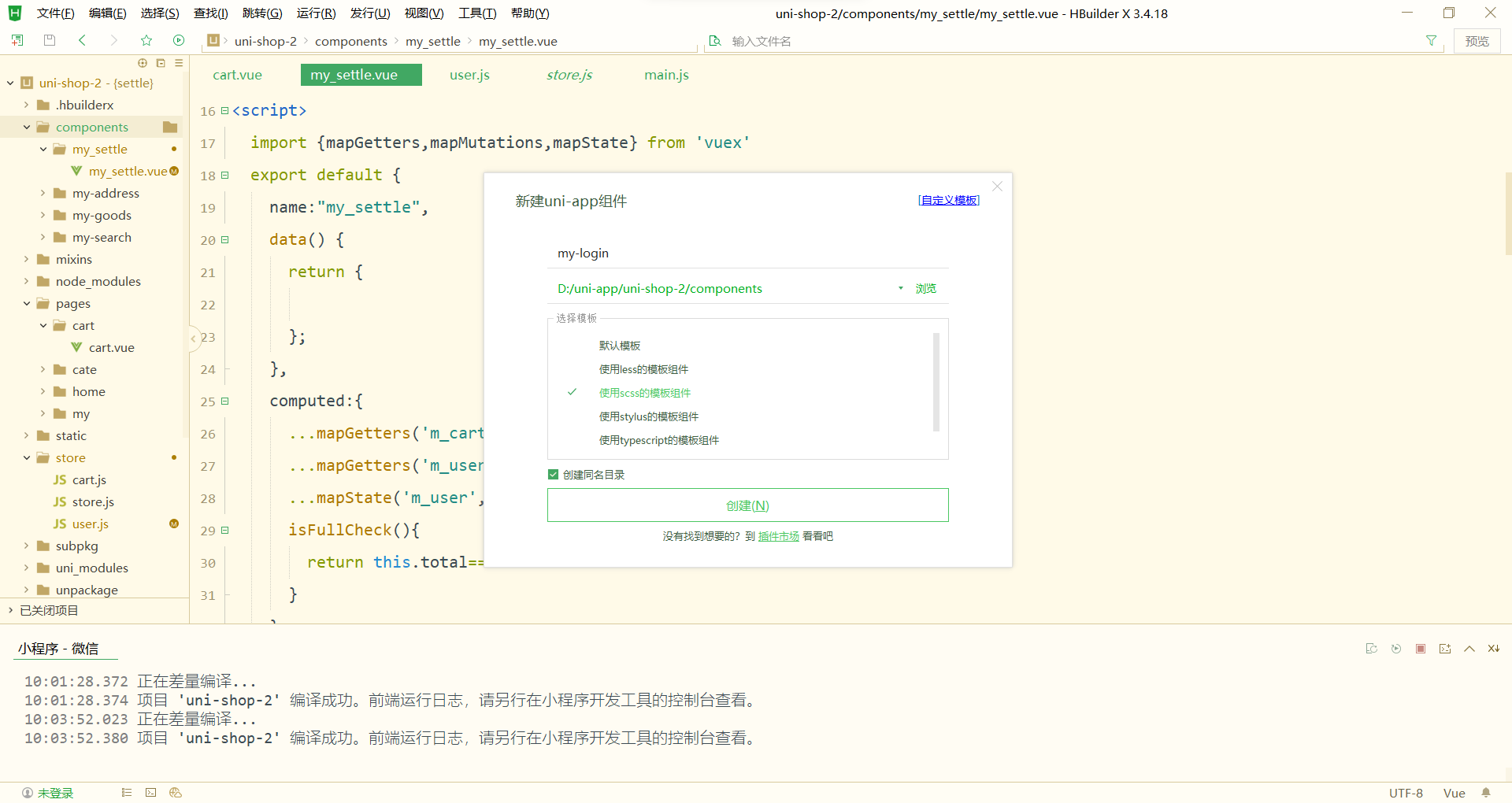Viewport: 1512px width, 803px height.
Task: Collapse the components folder in the project tree
Action: [28, 127]
